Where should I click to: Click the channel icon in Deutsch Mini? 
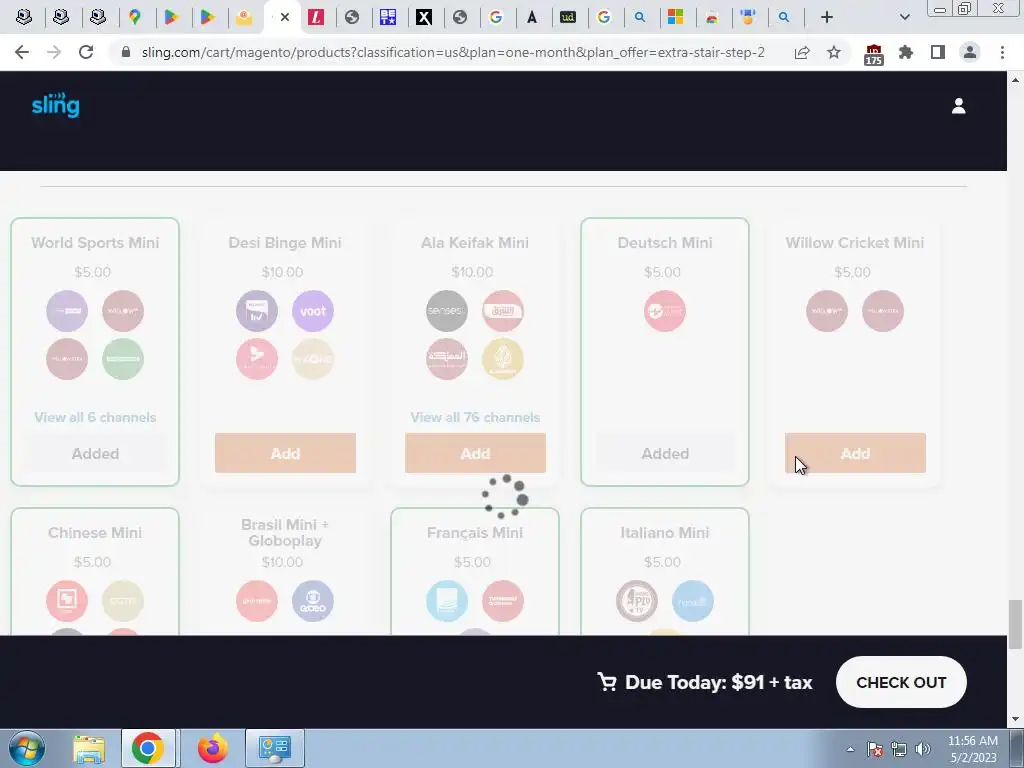point(665,311)
